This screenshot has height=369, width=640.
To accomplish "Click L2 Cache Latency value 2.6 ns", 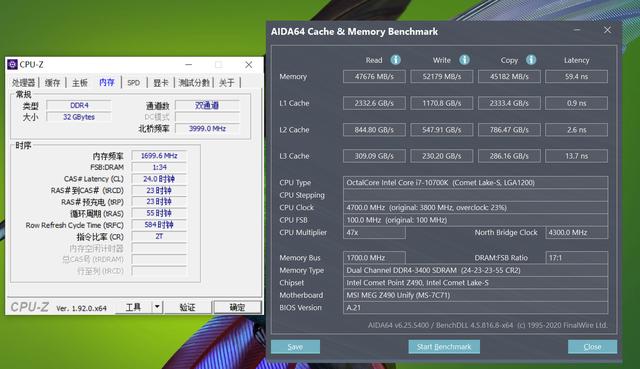I will 576,130.
